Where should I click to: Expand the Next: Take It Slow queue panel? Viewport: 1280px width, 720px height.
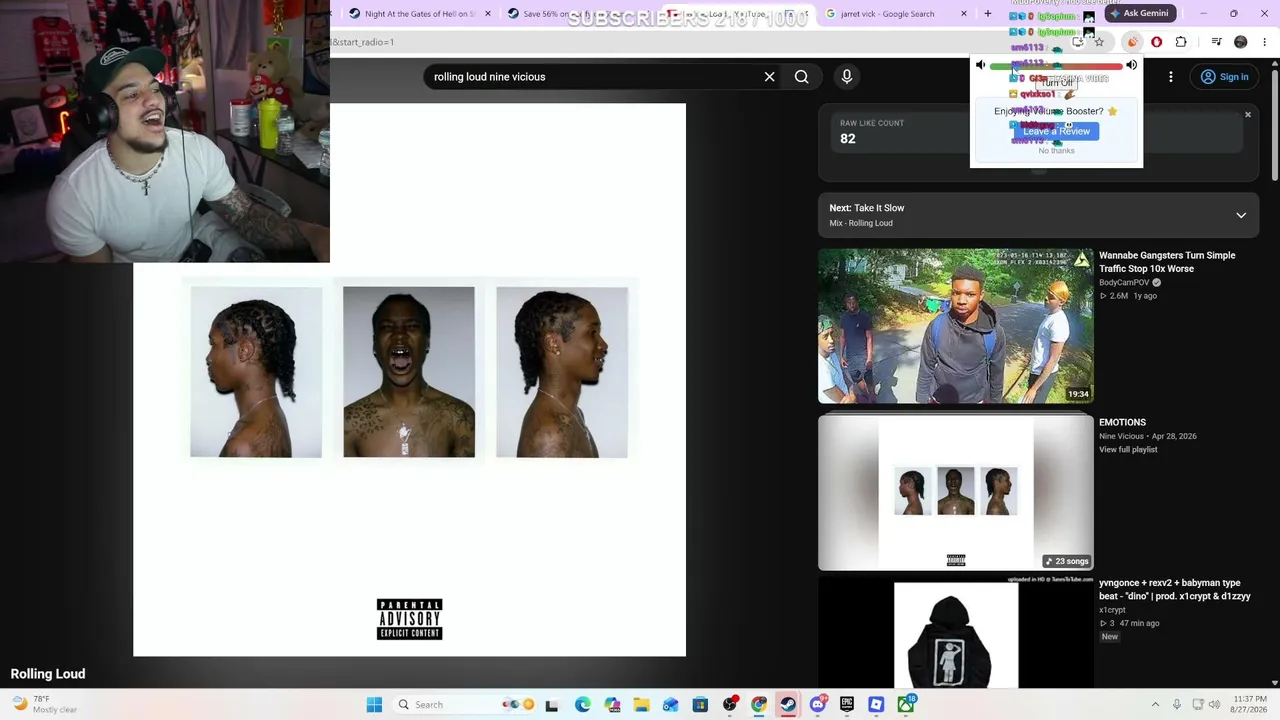coord(1241,215)
